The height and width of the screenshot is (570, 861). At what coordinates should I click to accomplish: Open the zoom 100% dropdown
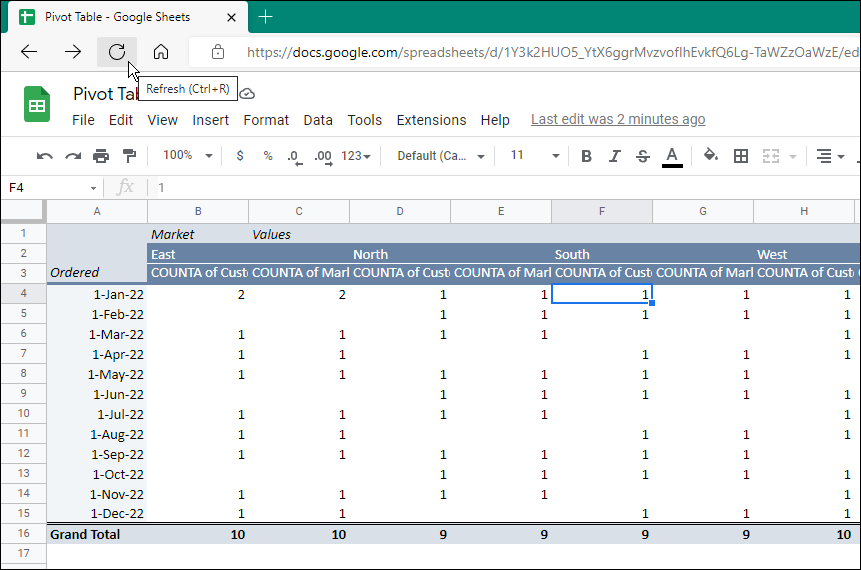tap(187, 156)
